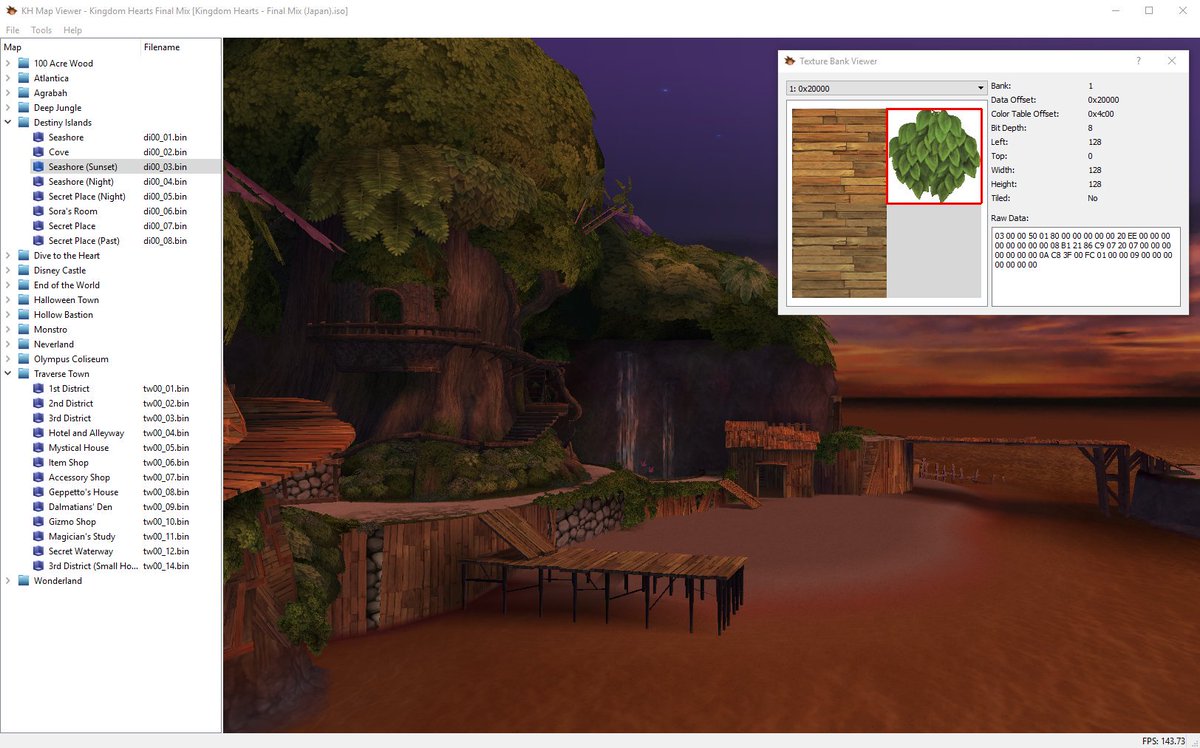This screenshot has height=748, width=1200.
Task: Click the Wonderland folder icon
Action: [23, 580]
